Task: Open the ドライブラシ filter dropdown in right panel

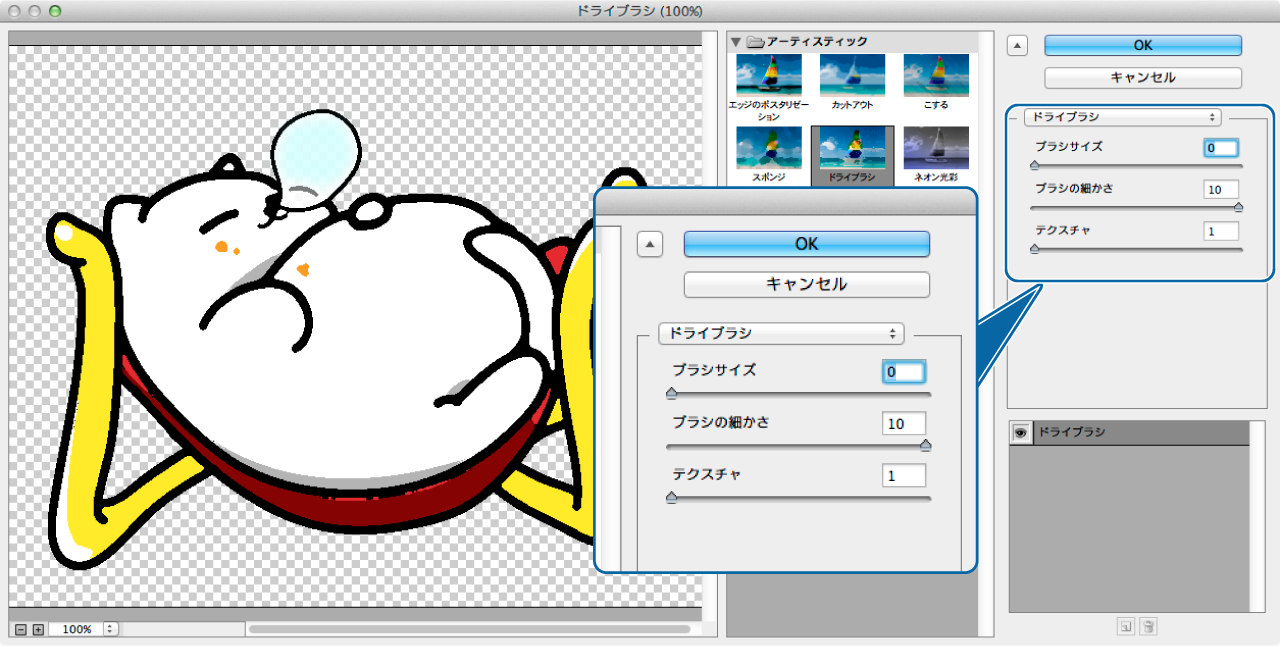Action: [x=1122, y=117]
